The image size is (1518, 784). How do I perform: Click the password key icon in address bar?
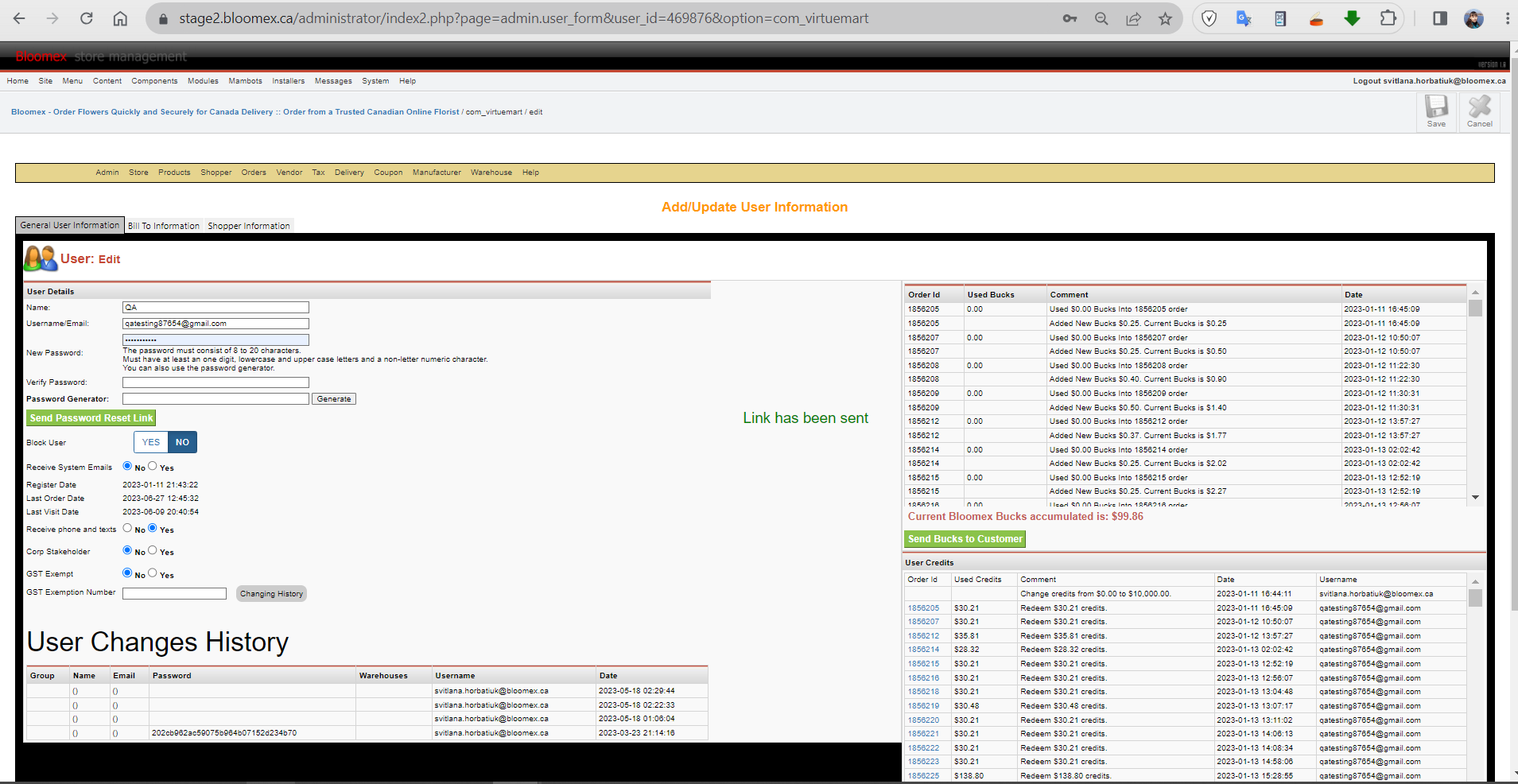click(1070, 18)
